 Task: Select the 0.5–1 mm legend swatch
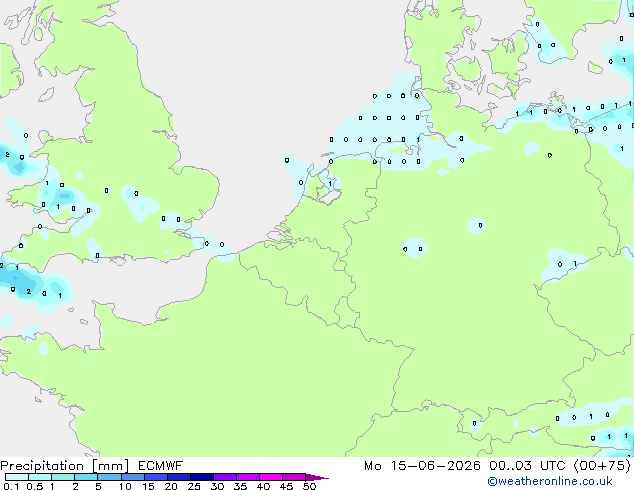pyautogui.click(x=40, y=477)
